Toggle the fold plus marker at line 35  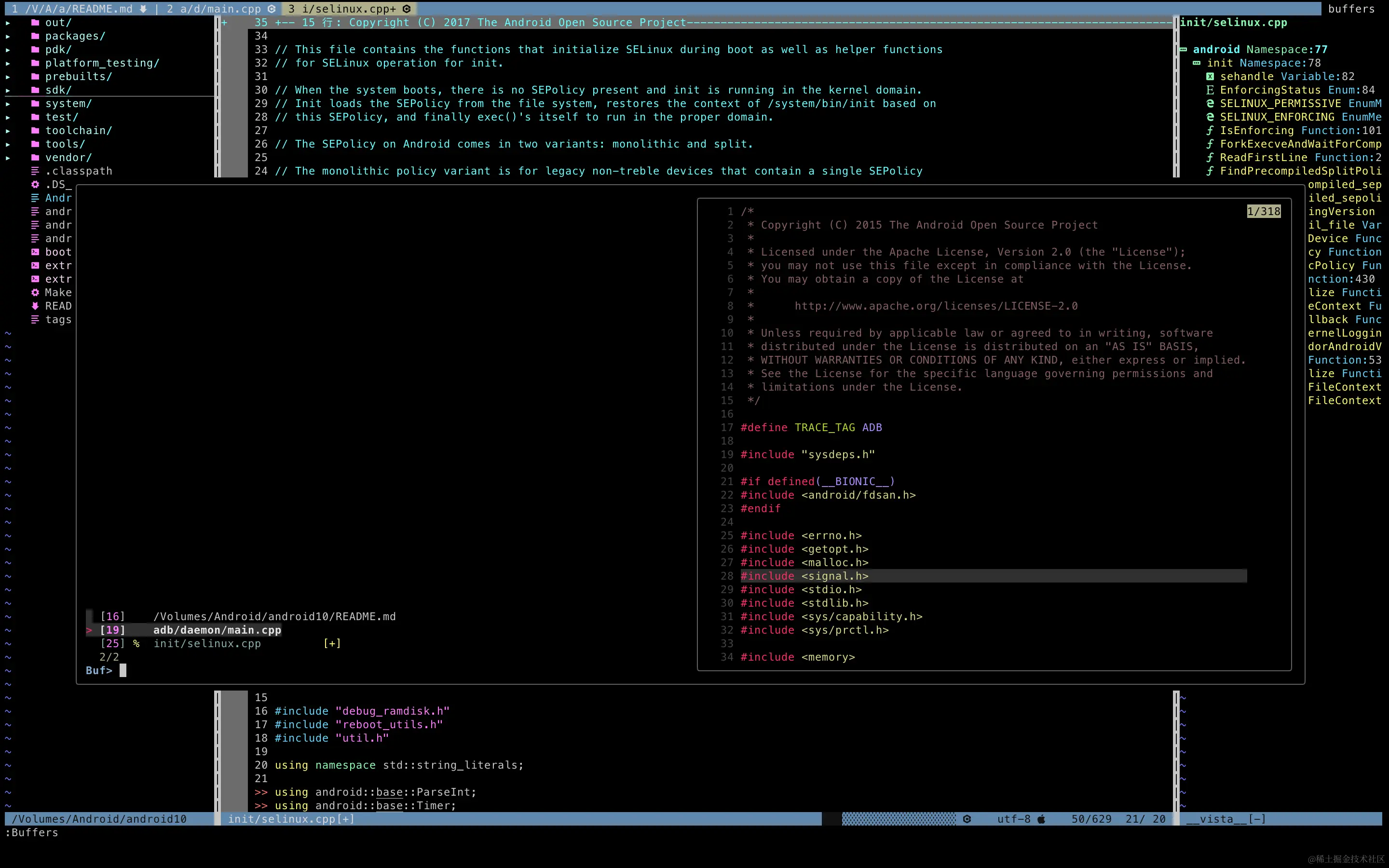point(224,23)
